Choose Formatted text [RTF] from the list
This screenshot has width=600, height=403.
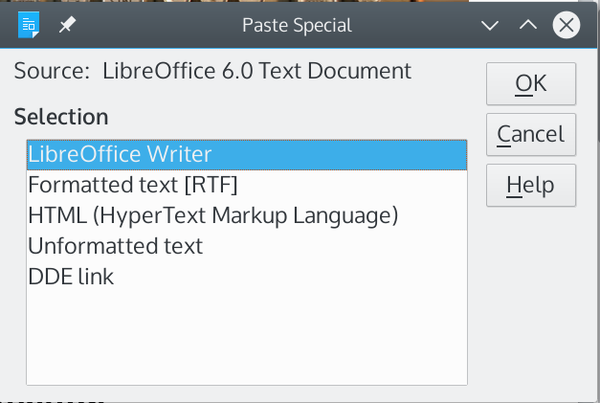pos(133,185)
